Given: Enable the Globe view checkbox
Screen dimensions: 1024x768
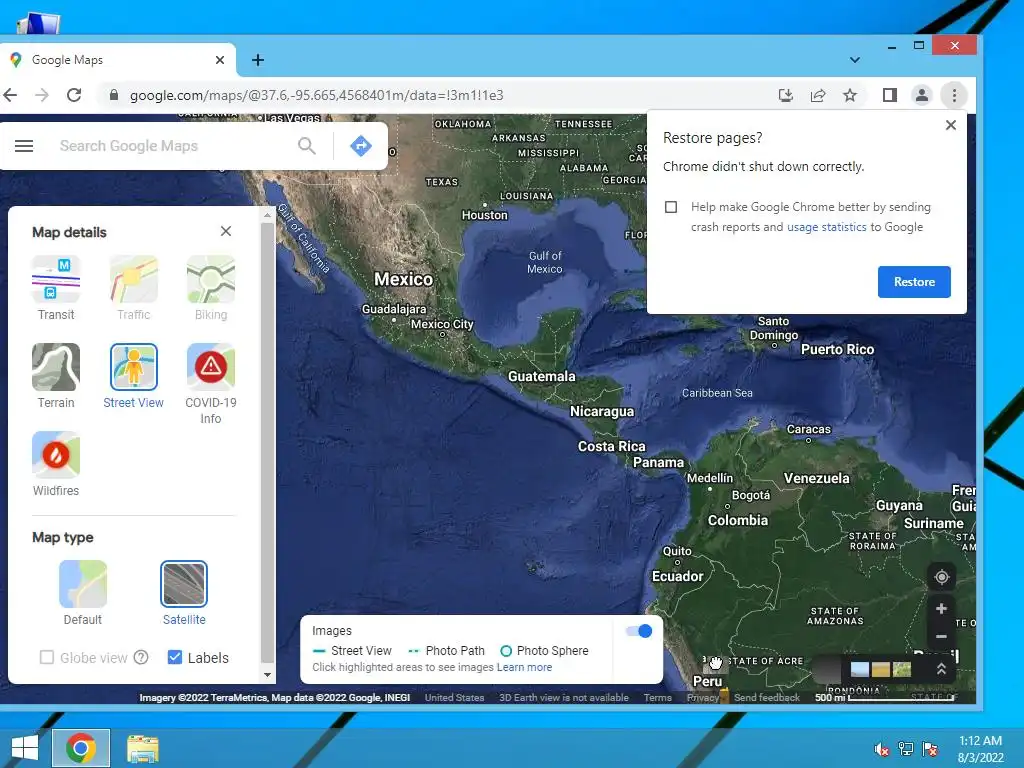Looking at the screenshot, I should [46, 657].
